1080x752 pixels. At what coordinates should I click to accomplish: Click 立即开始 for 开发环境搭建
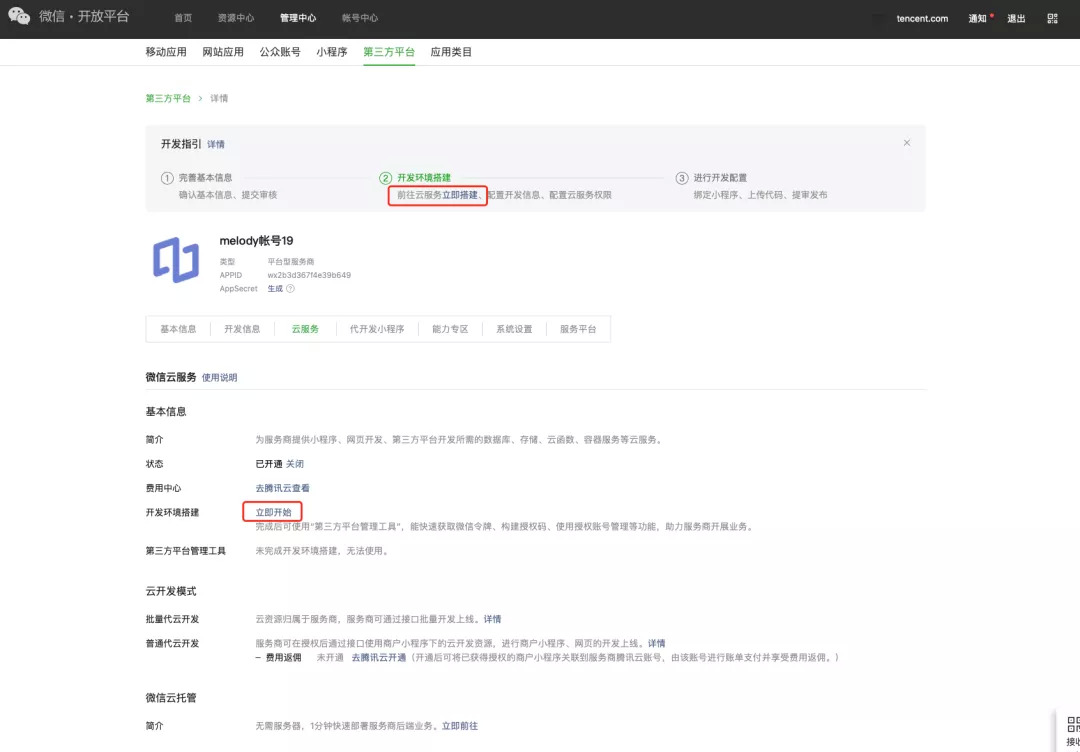tap(273, 512)
